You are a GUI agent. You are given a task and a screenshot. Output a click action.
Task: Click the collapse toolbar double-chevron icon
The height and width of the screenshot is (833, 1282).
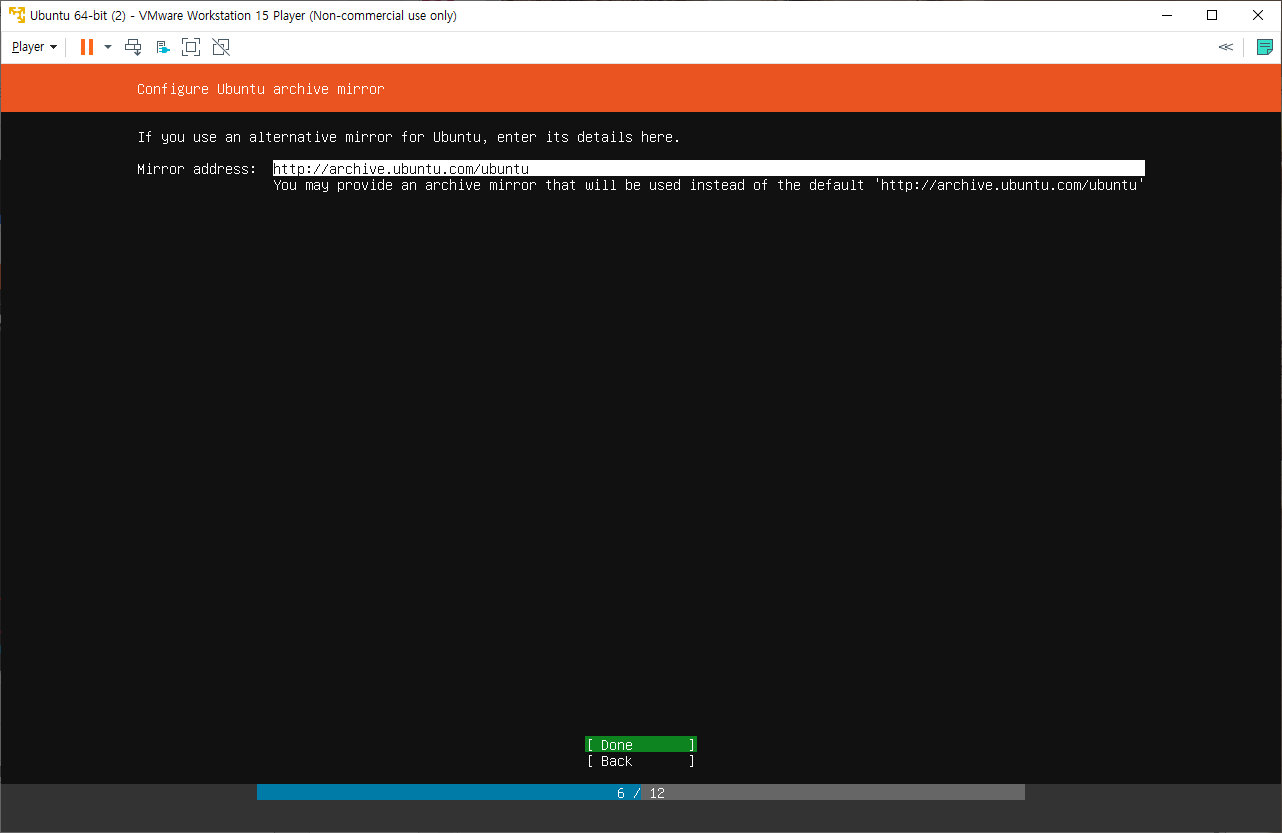(x=1225, y=47)
